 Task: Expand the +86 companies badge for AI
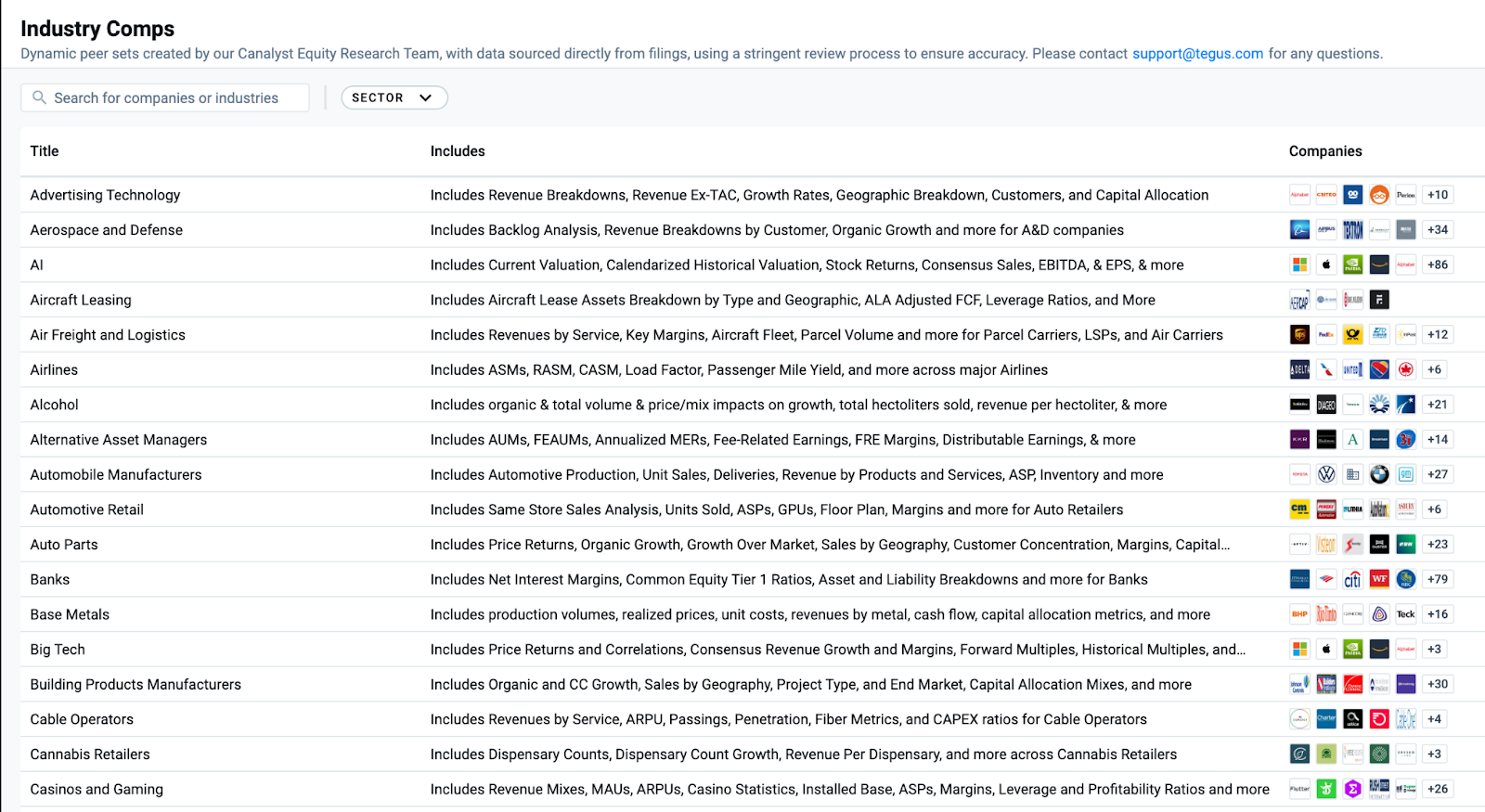(x=1438, y=264)
